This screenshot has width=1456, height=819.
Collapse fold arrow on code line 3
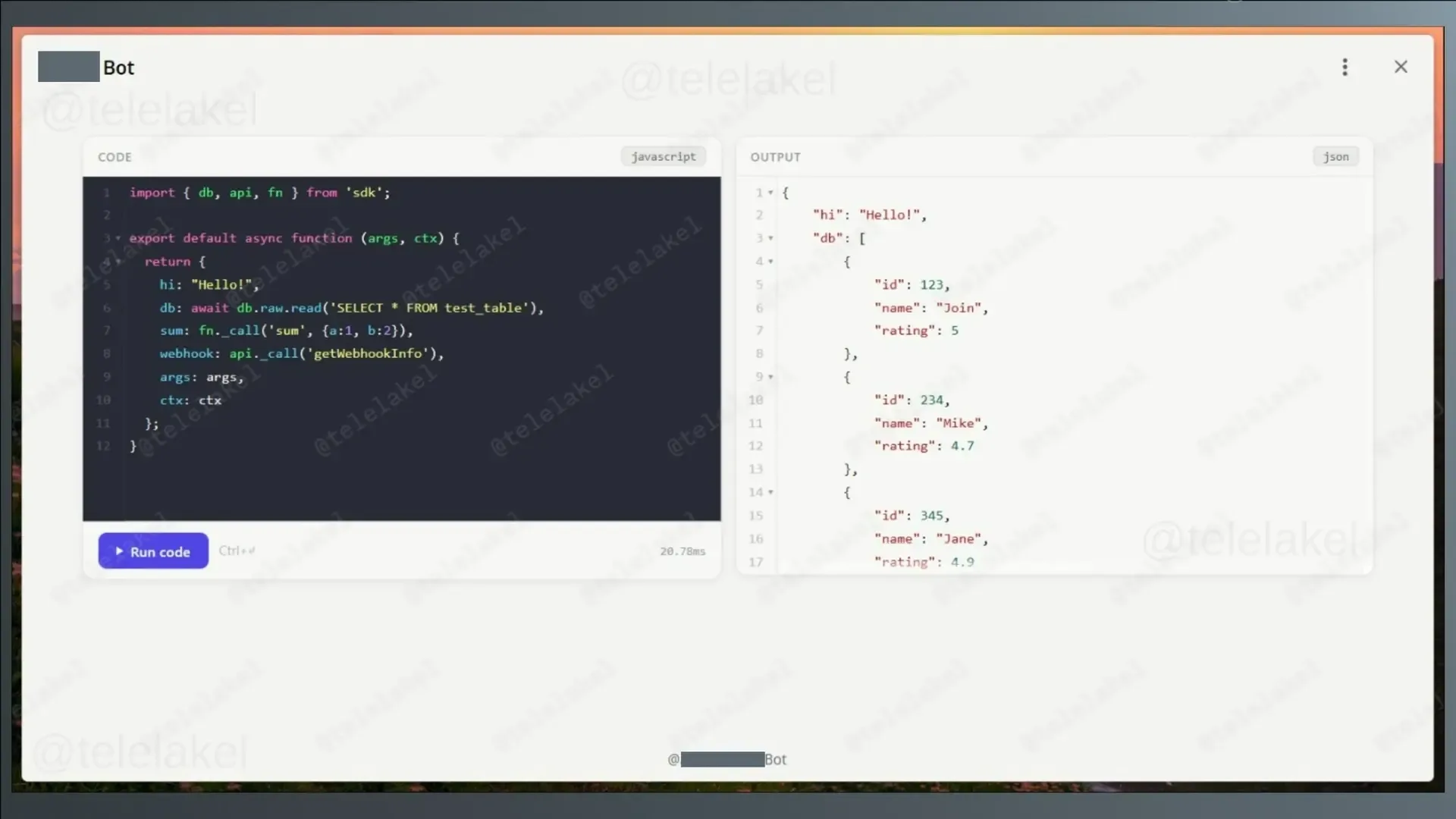click(x=118, y=238)
